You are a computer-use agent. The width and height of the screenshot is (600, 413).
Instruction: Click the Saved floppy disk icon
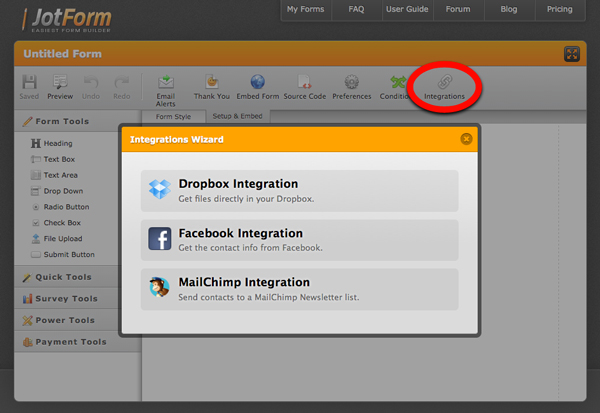29,82
